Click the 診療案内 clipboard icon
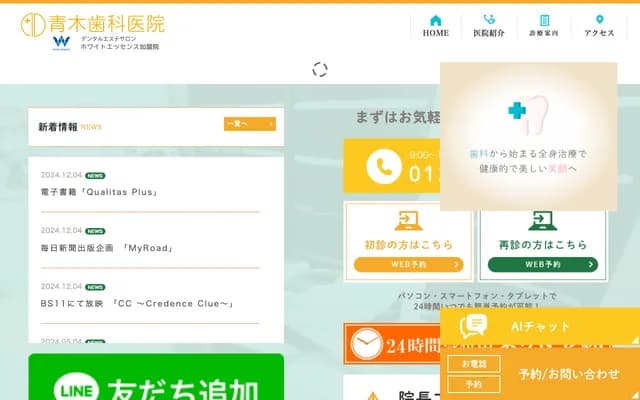The height and width of the screenshot is (400, 640). (545, 20)
